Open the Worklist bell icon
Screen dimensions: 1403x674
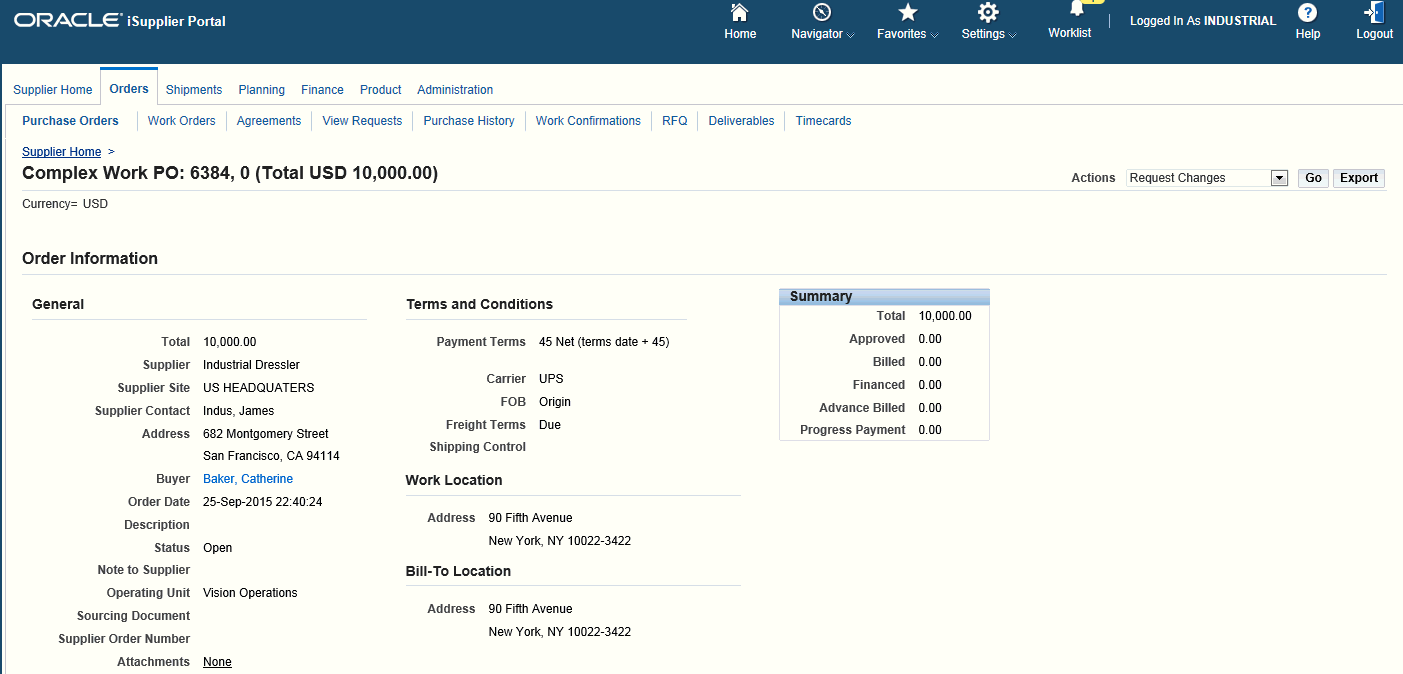[x=1076, y=8]
